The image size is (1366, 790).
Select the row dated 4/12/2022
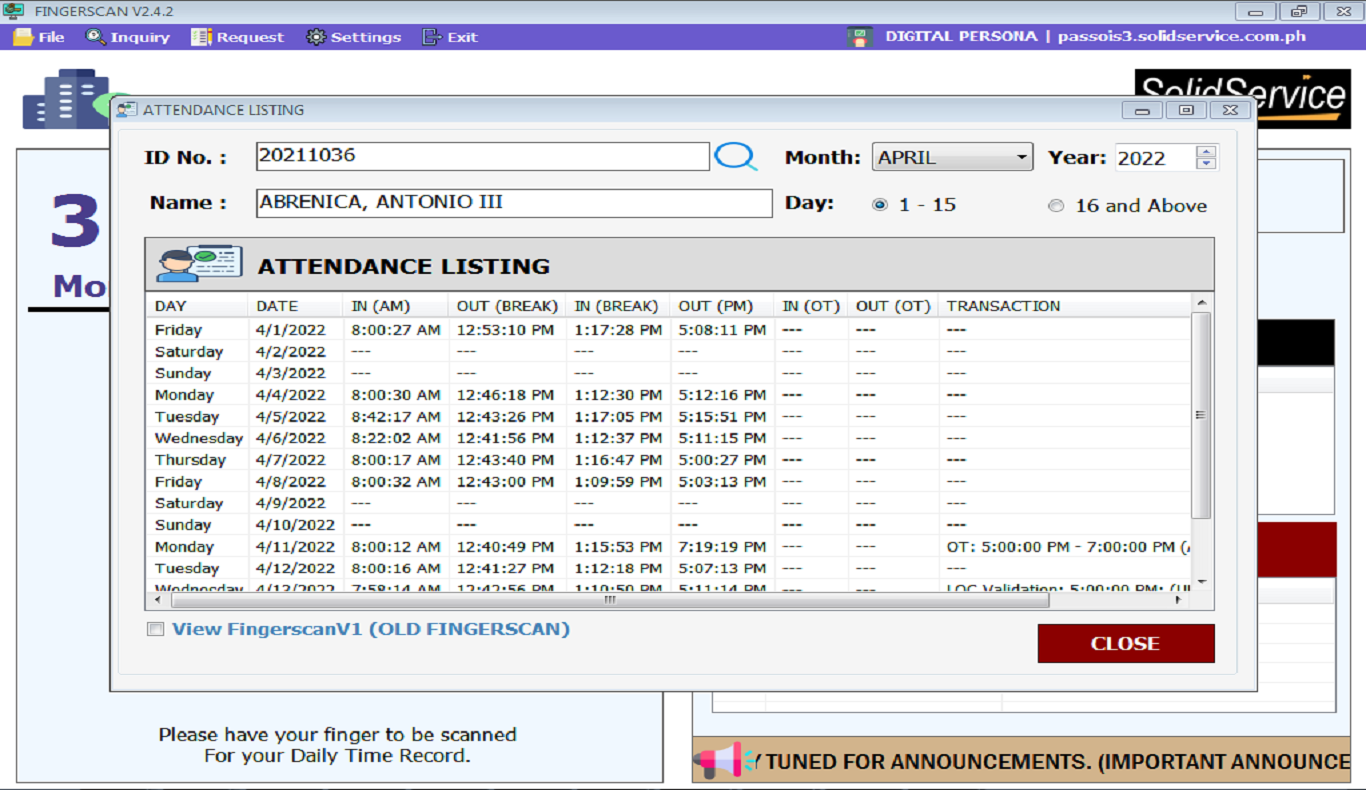pos(669,568)
